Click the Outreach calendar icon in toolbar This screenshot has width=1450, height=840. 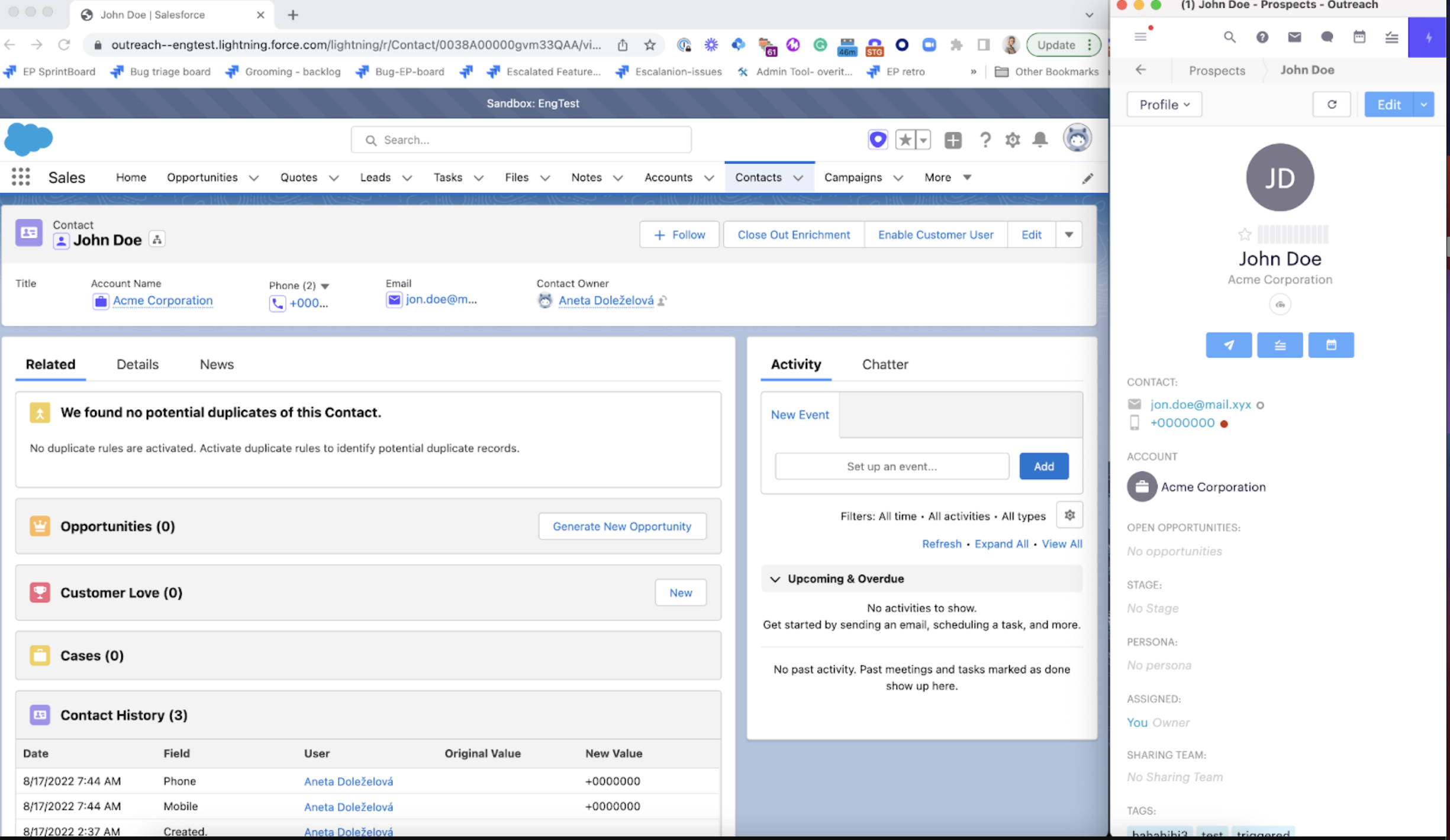click(1359, 37)
